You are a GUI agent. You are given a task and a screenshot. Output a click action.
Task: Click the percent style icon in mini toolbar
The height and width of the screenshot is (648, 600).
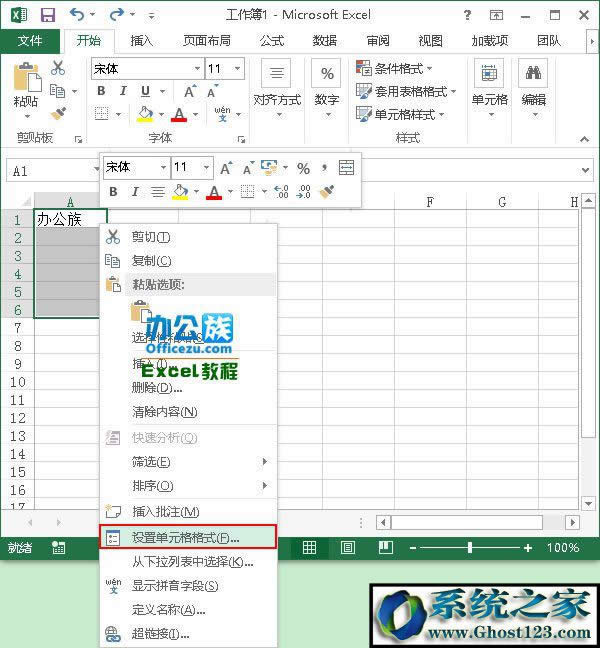click(302, 168)
